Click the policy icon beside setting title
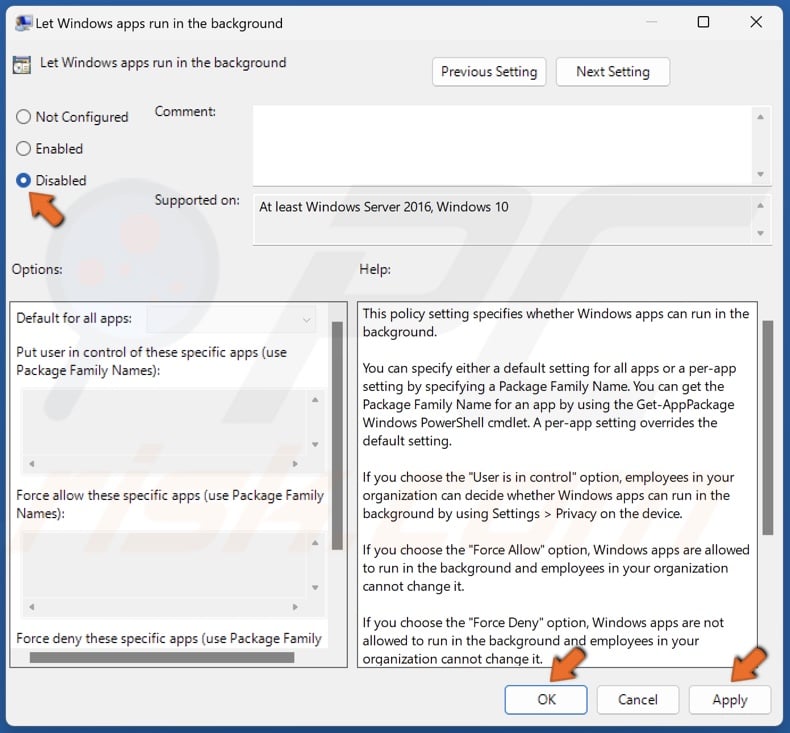Image resolution: width=790 pixels, height=733 pixels. coord(22,65)
